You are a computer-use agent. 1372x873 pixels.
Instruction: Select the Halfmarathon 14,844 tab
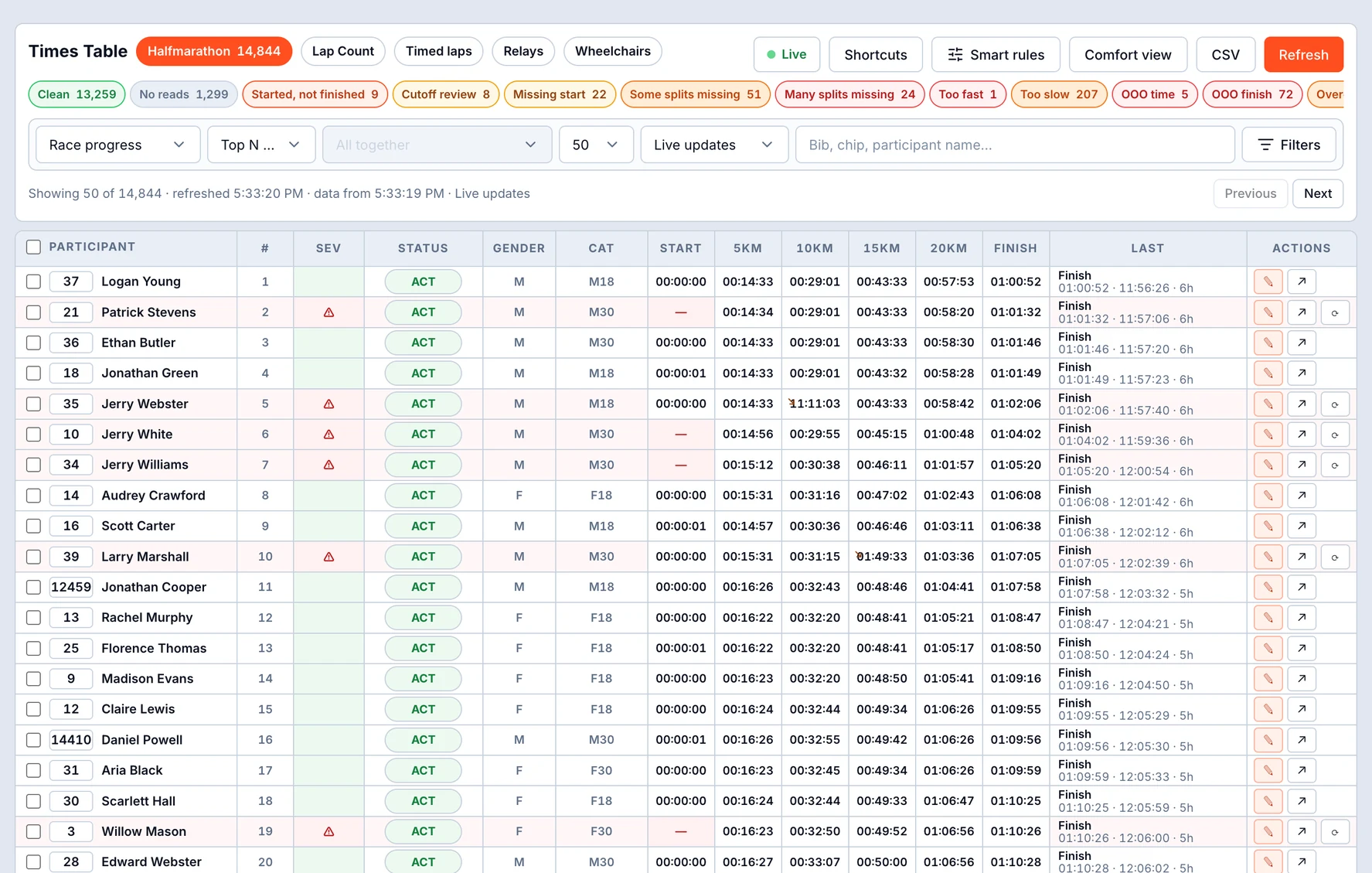[214, 51]
